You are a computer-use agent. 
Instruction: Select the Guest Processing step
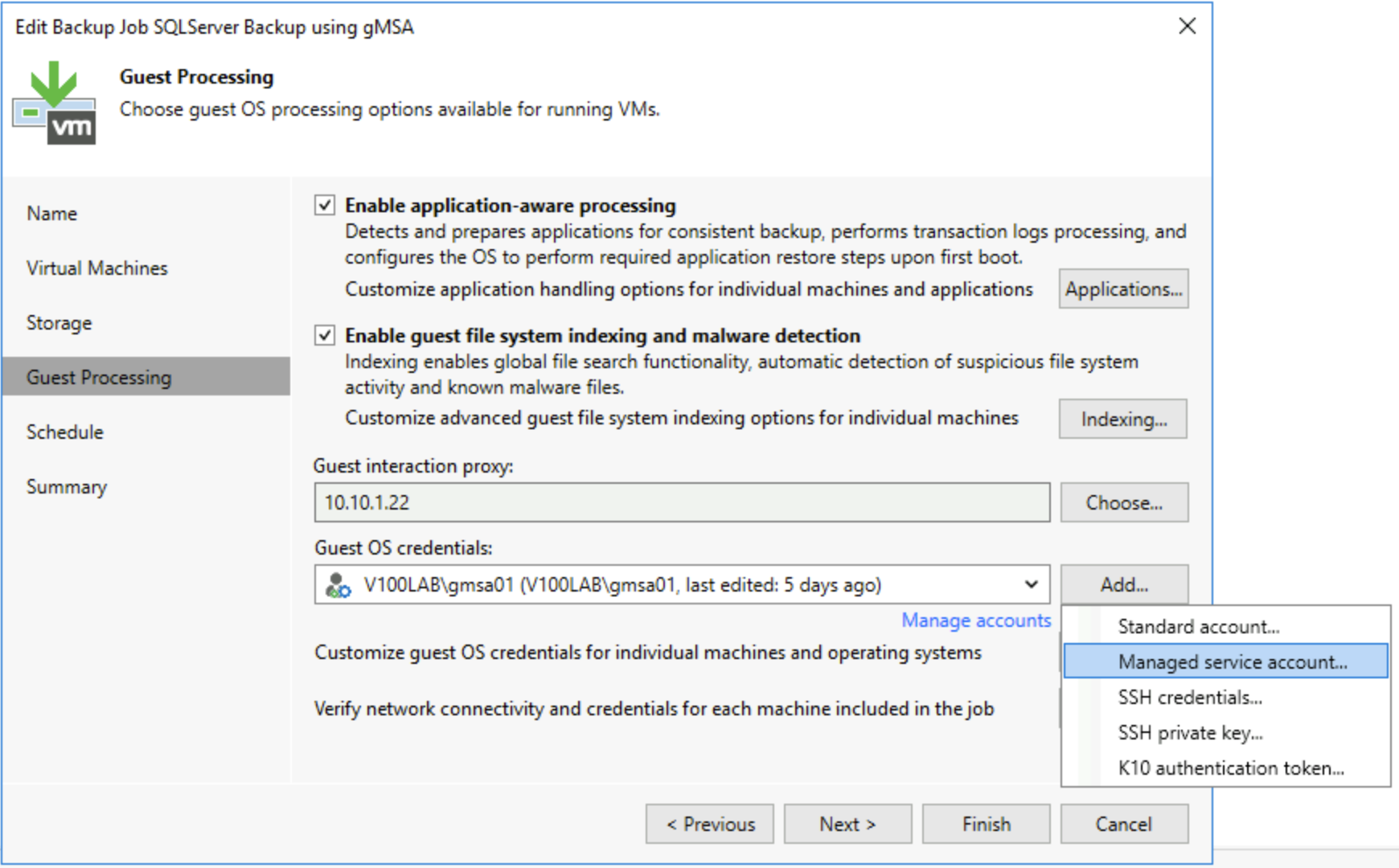(146, 377)
